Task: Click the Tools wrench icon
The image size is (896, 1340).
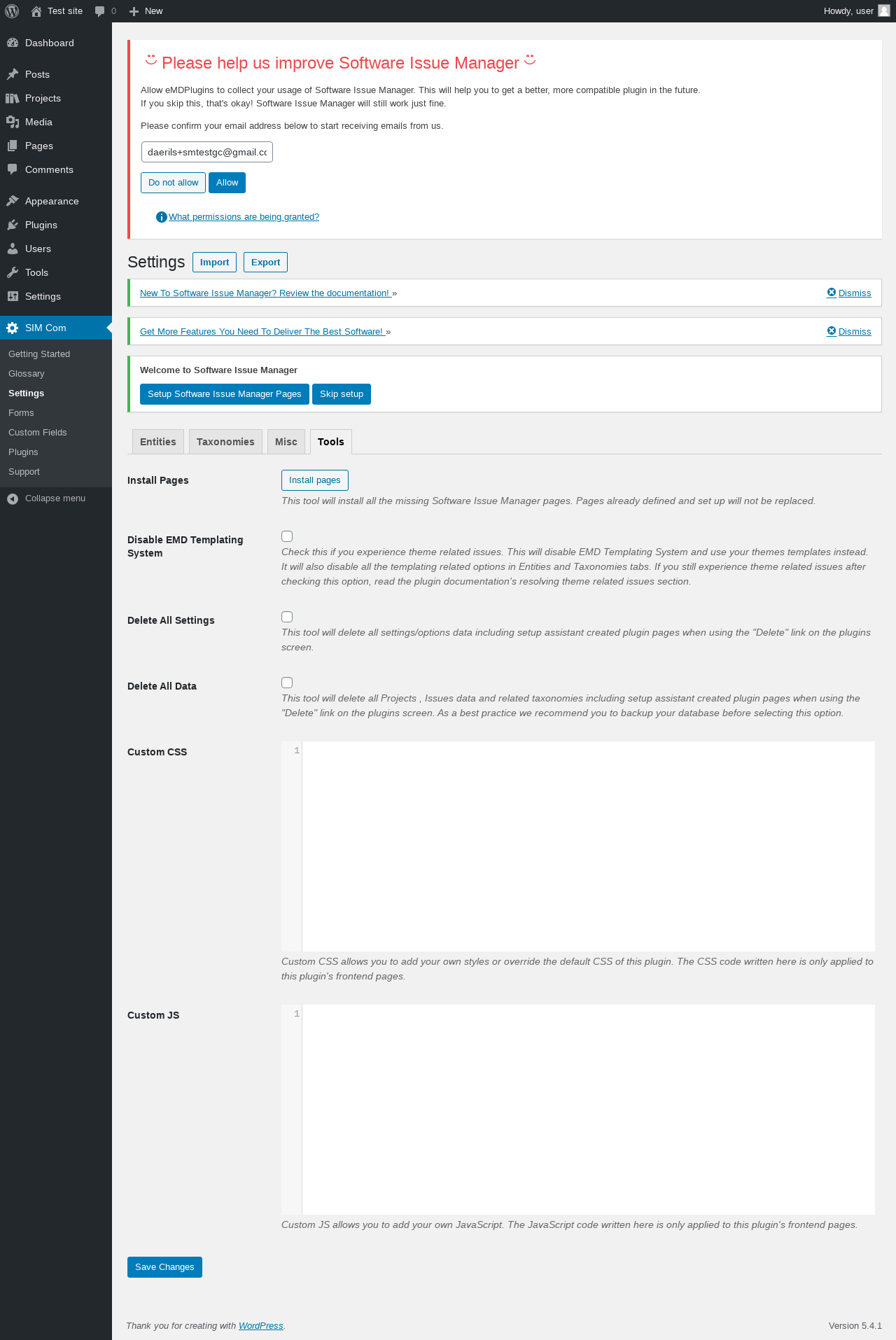Action: (13, 272)
